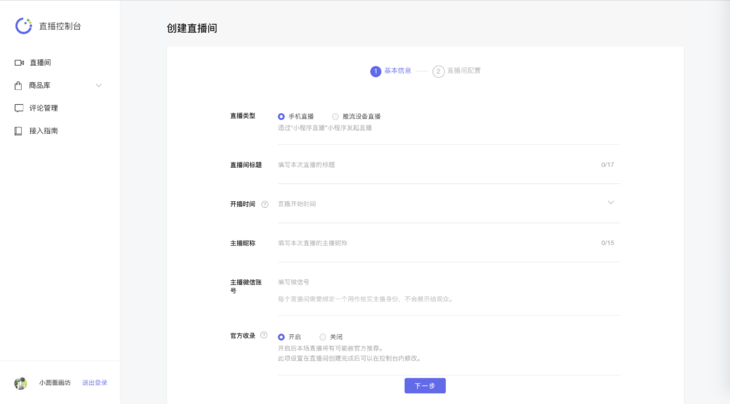
Task: Choose the 关闭 radio for 官方收录
Action: click(323, 337)
